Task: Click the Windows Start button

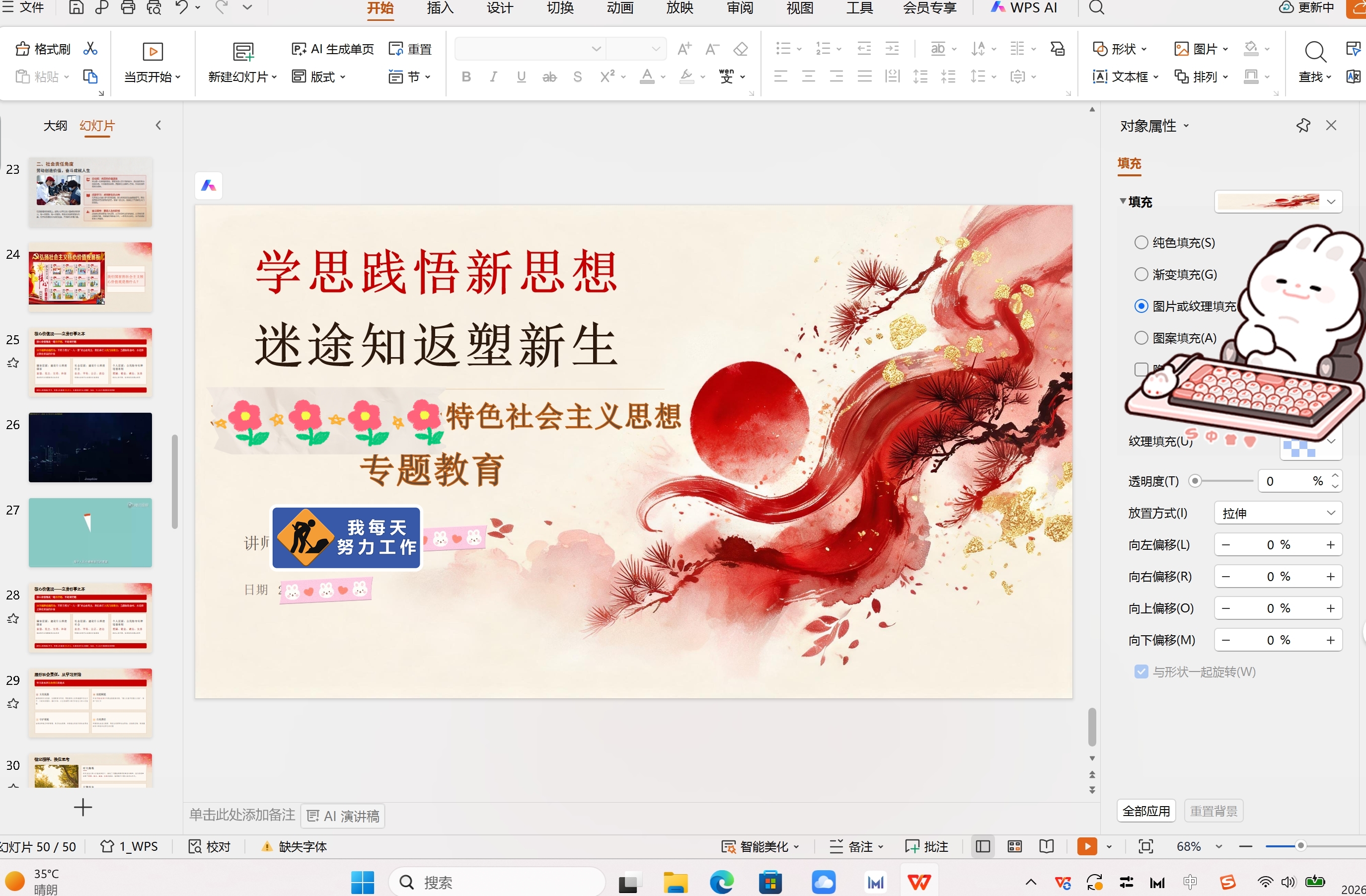Action: point(362,882)
